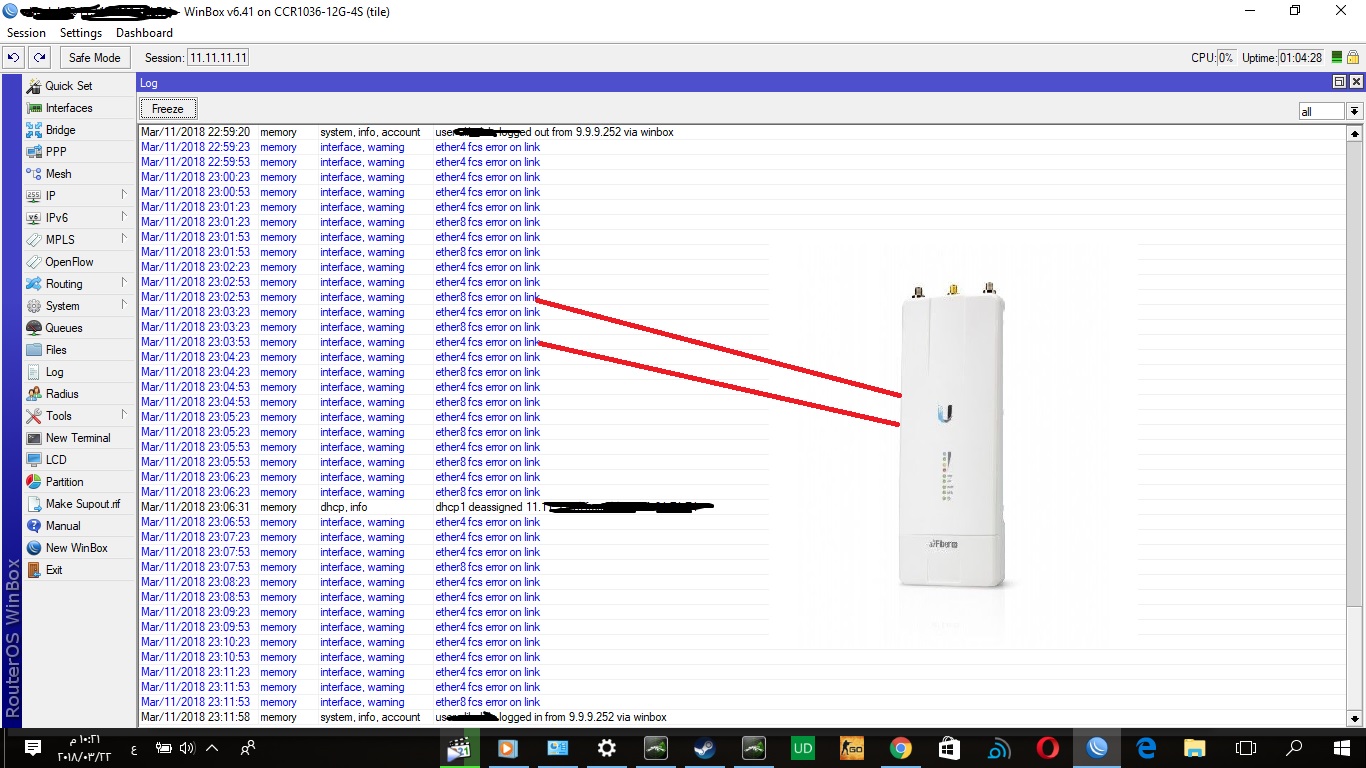Open the LCD settings
1366x768 pixels.
(56, 460)
